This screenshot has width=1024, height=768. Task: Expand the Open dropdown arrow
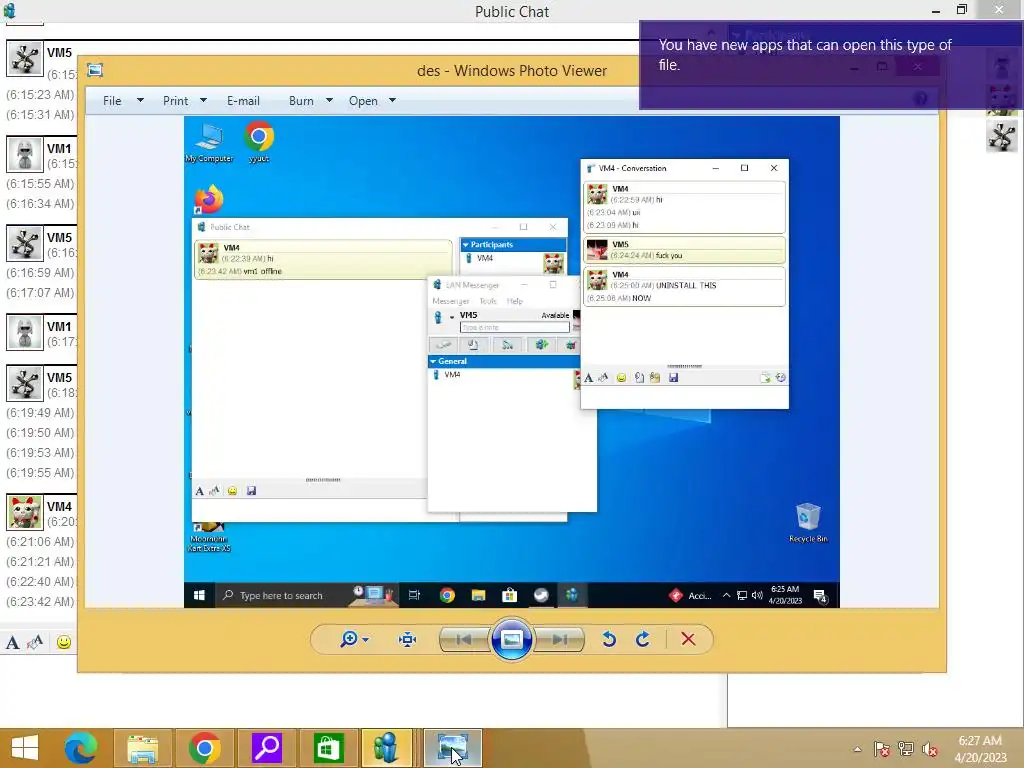coord(392,101)
